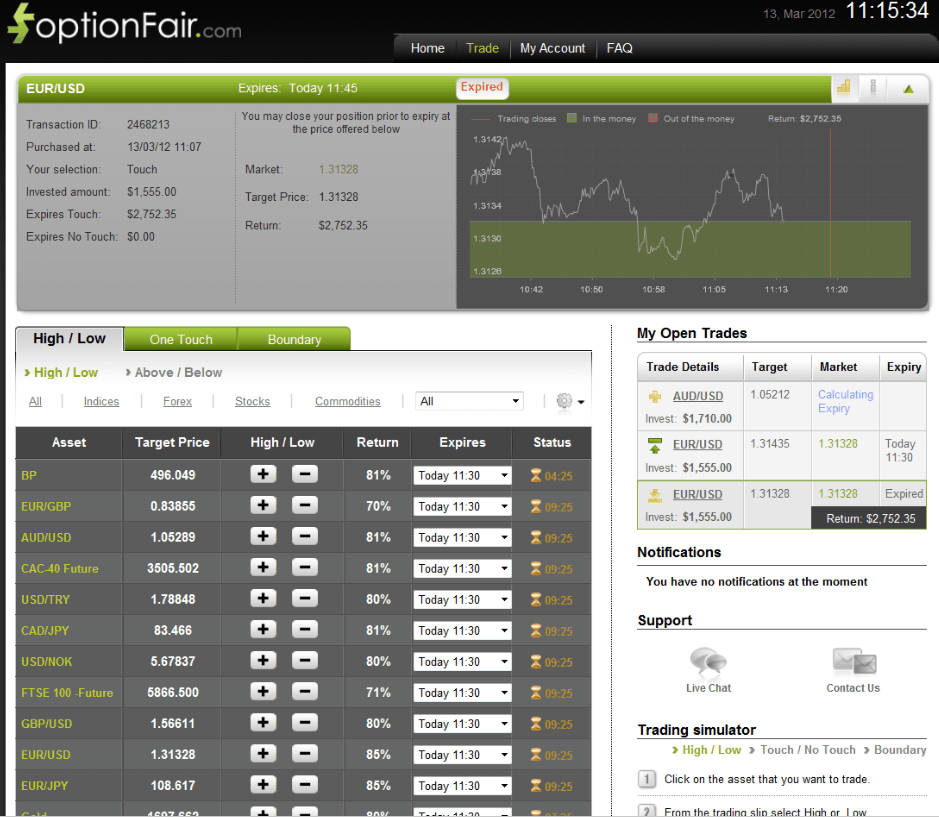Select the bar chart view icon above the price chart
Viewport: 939px width, 817px height.
[843, 88]
